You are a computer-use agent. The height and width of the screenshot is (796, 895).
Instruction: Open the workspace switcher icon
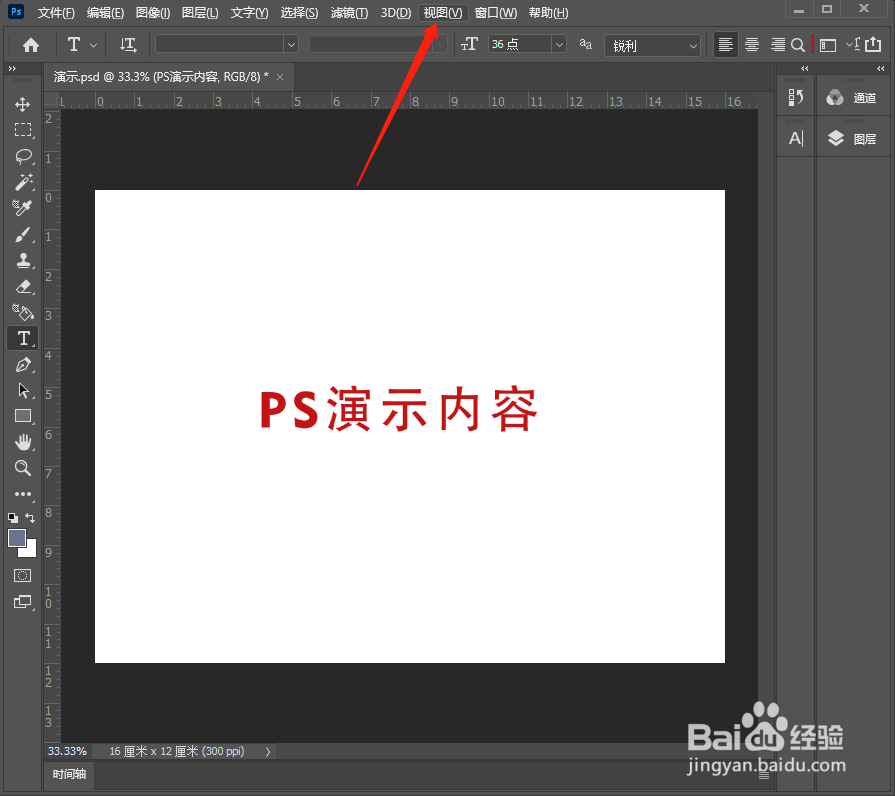(828, 45)
